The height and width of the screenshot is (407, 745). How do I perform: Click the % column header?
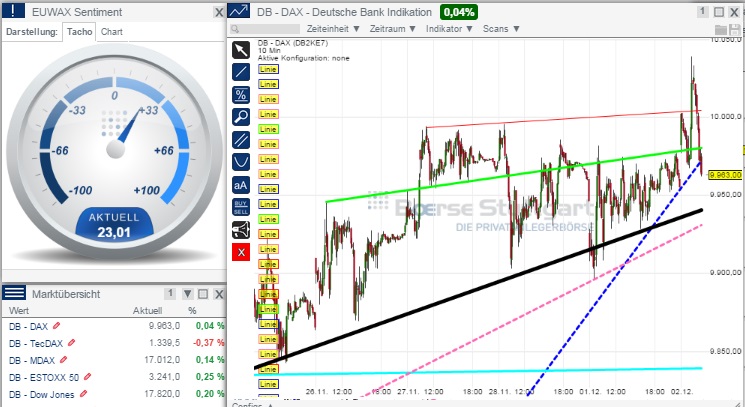(192, 311)
